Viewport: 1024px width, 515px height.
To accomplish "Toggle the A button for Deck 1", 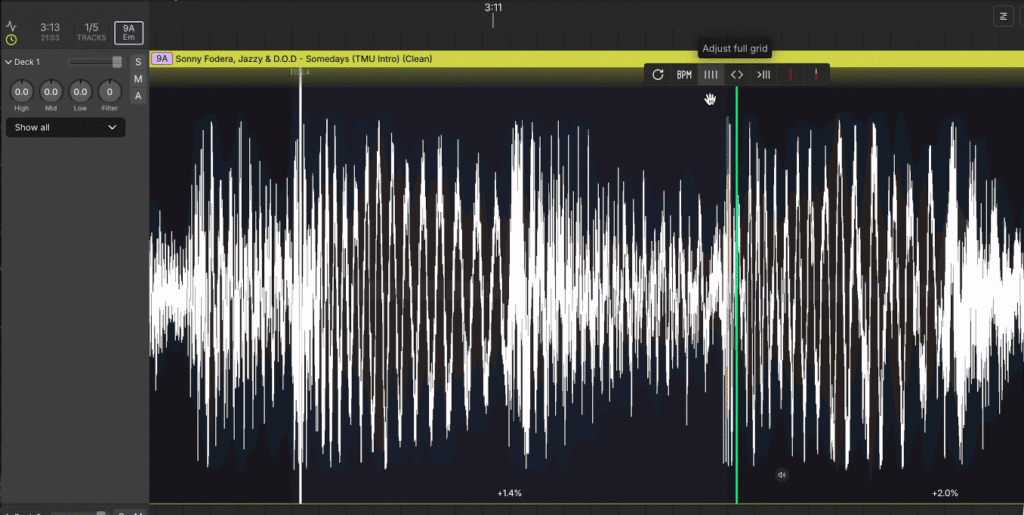I will [x=138, y=96].
